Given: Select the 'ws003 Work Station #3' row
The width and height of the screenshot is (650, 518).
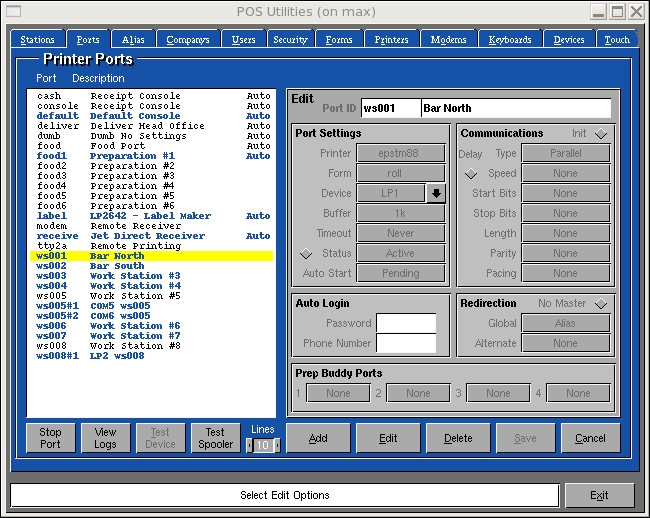Looking at the screenshot, I should [x=152, y=276].
